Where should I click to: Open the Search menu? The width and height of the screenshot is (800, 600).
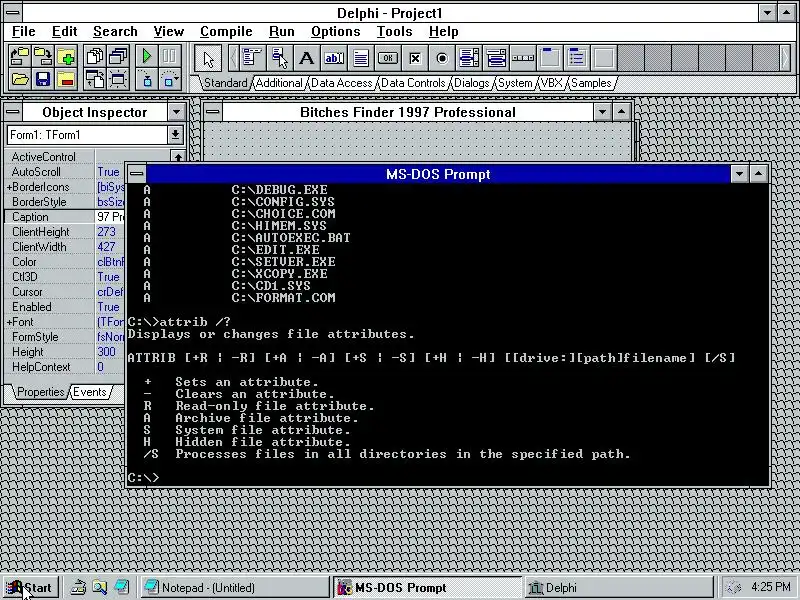[115, 32]
